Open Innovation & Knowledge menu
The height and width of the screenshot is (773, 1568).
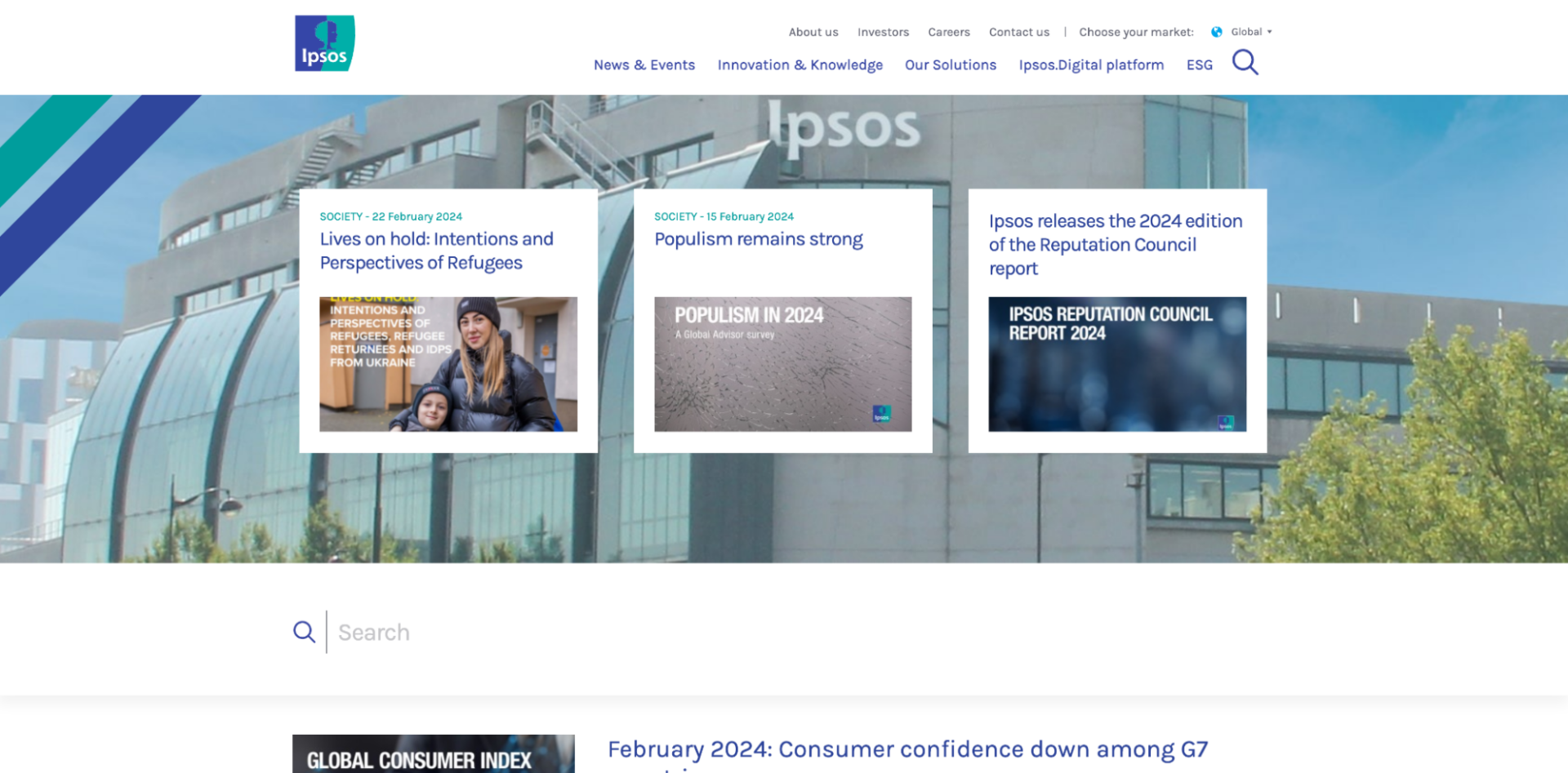tap(800, 65)
